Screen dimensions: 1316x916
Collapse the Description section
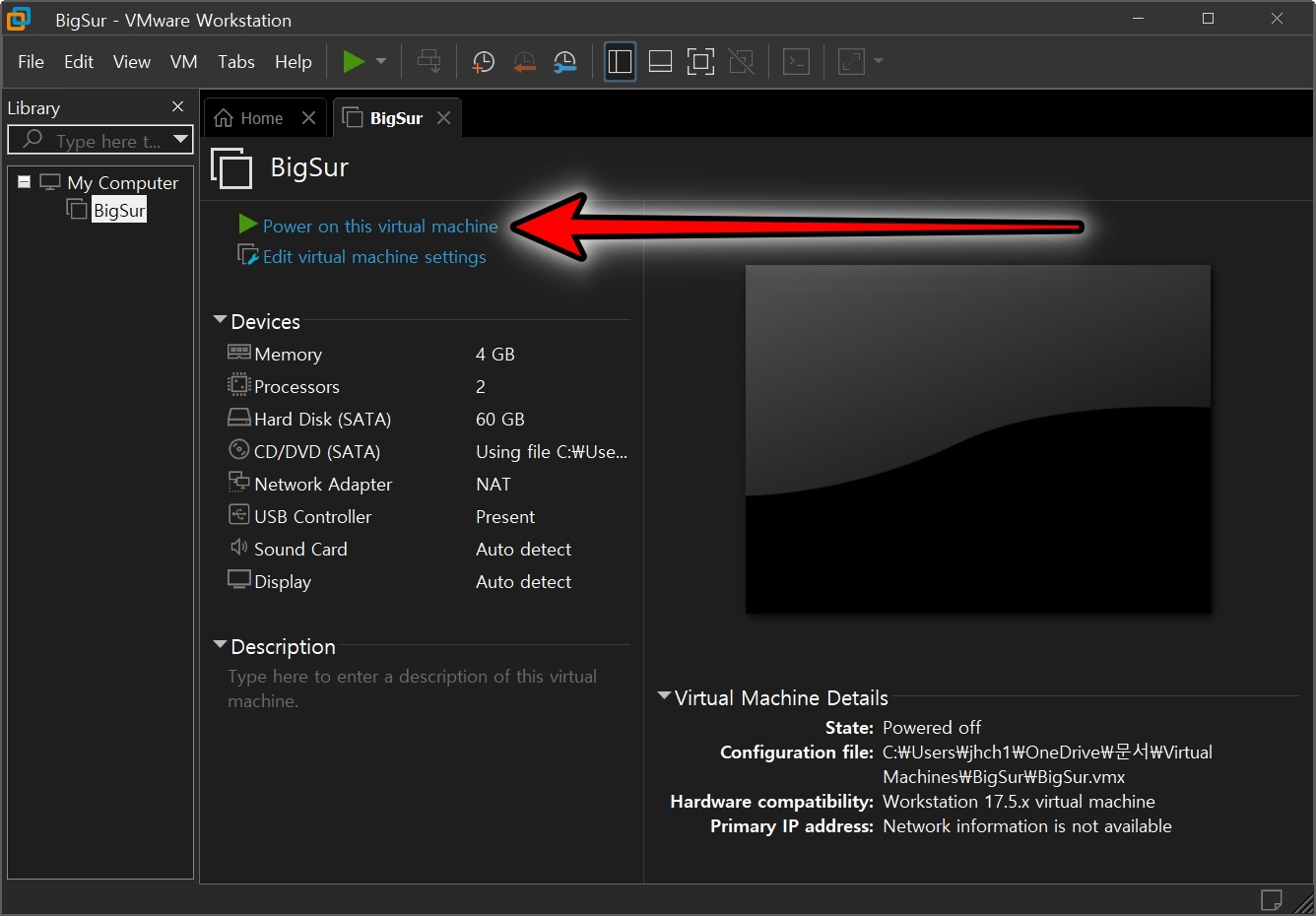pyautogui.click(x=220, y=645)
